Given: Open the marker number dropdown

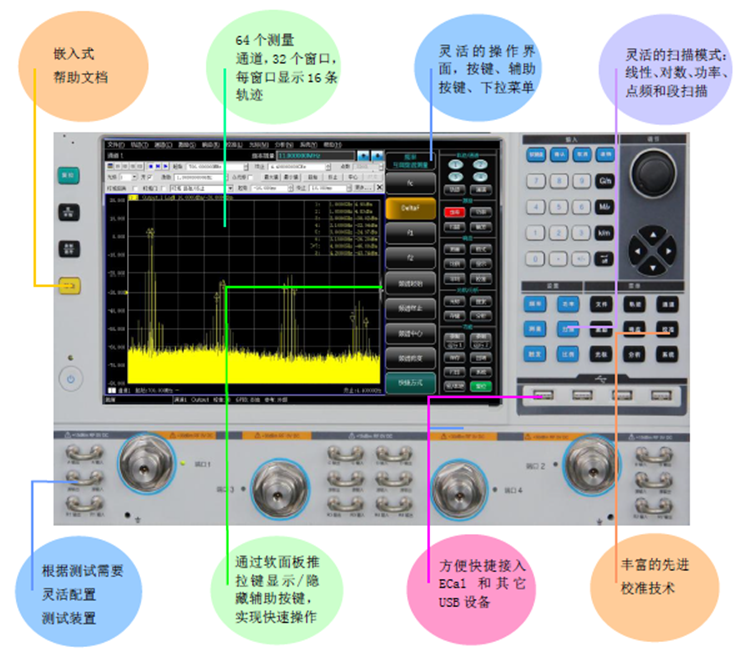Looking at the screenshot, I should click(134, 176).
